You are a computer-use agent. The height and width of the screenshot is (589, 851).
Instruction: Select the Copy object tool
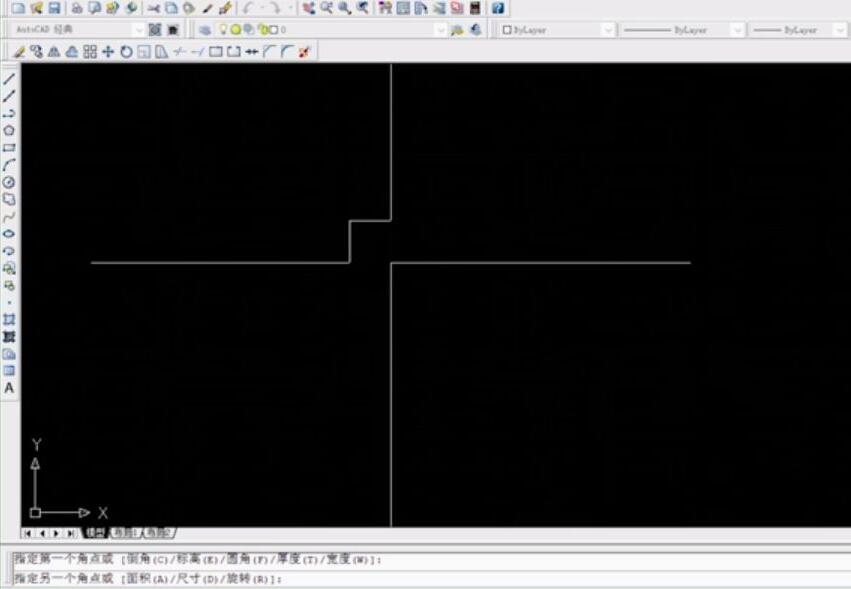(x=36, y=52)
